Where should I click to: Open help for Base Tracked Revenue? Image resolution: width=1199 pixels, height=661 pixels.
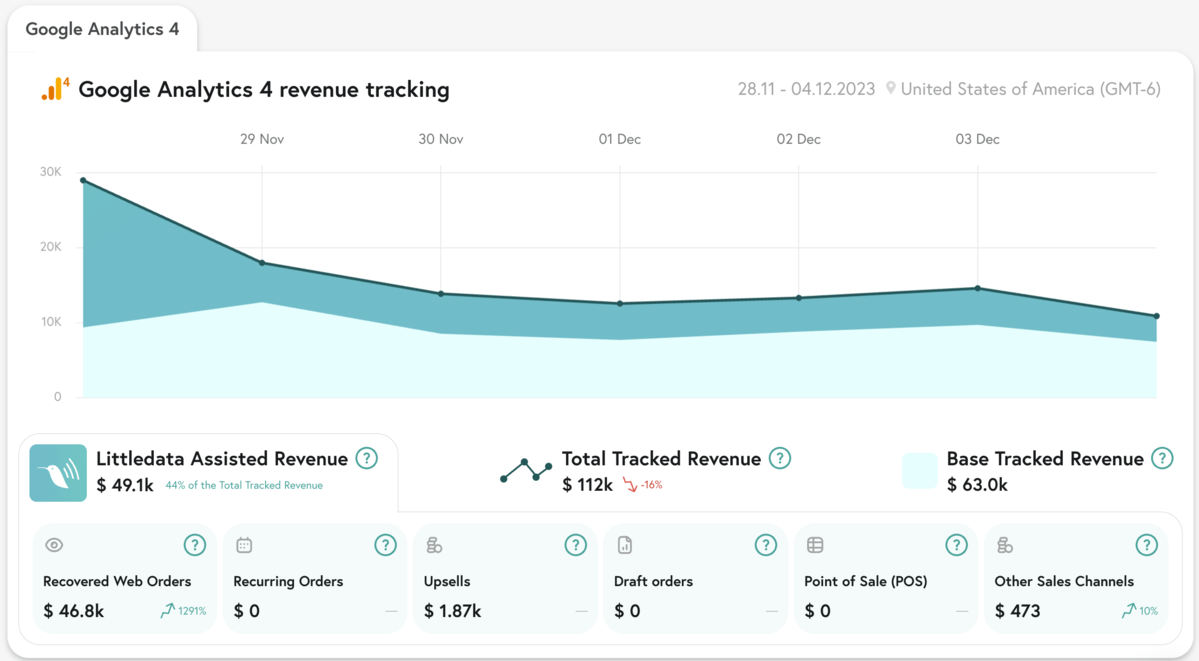[x=1162, y=458]
